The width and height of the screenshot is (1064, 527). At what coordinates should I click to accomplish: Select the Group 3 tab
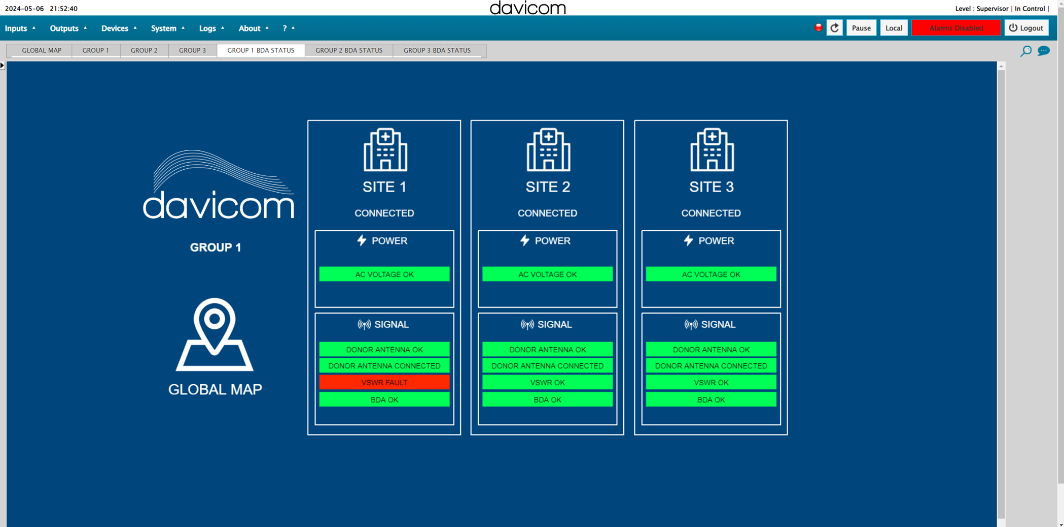[x=192, y=50]
